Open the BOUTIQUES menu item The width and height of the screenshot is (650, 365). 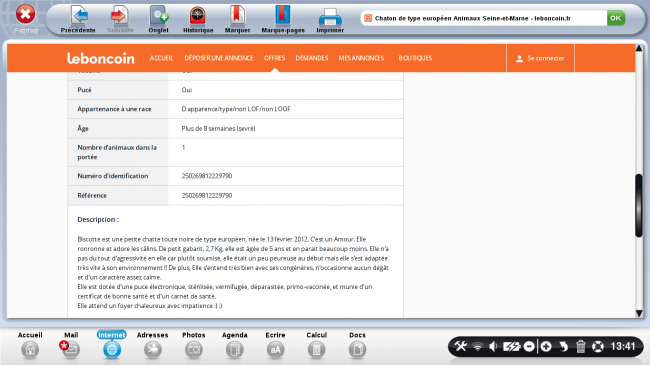tap(415, 58)
